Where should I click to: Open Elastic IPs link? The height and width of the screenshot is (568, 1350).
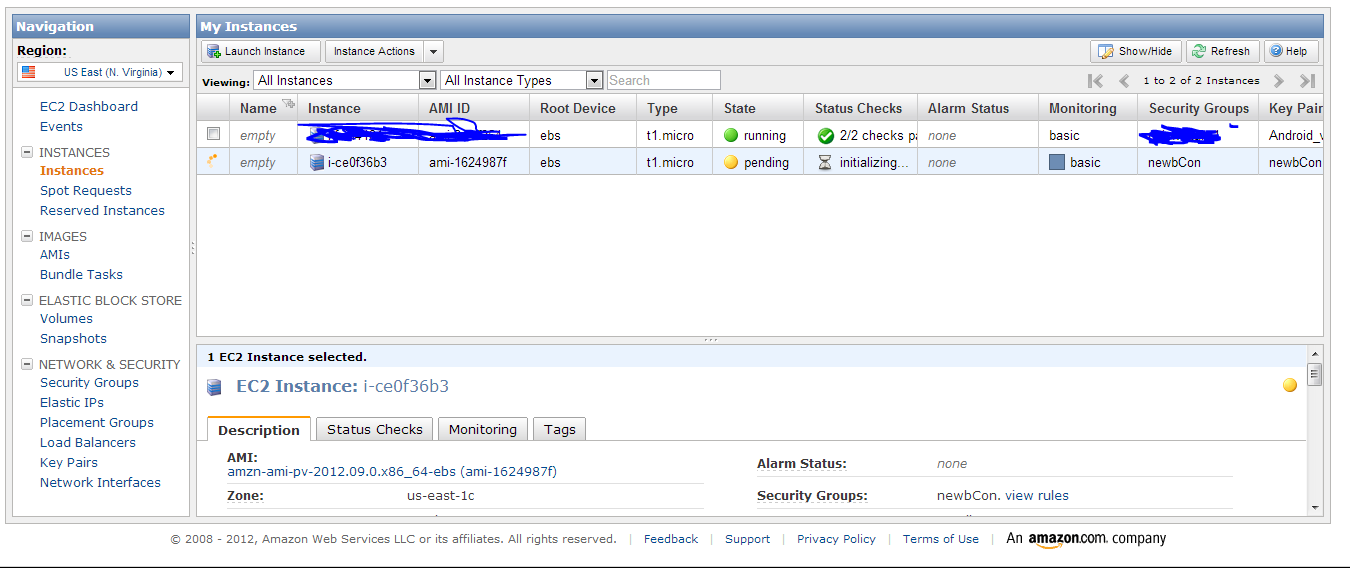pos(72,402)
